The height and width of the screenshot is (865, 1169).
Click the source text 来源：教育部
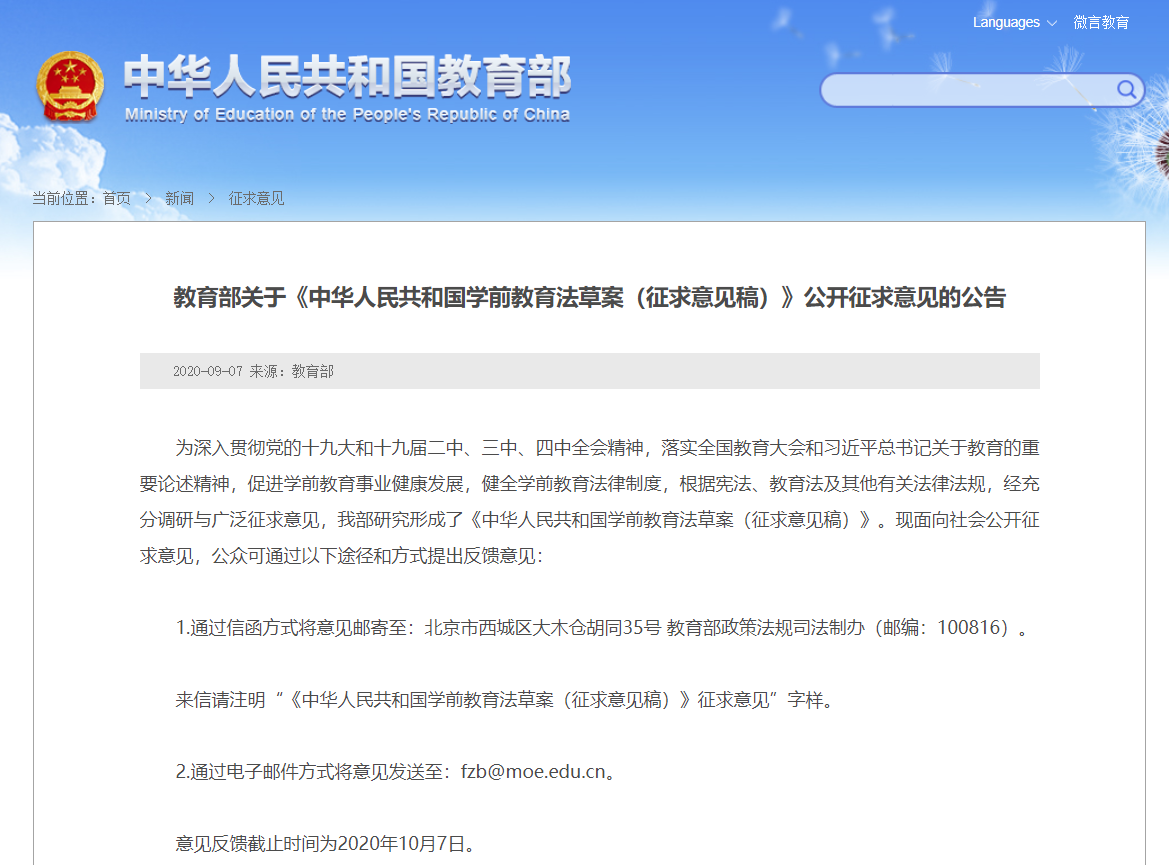pos(292,371)
